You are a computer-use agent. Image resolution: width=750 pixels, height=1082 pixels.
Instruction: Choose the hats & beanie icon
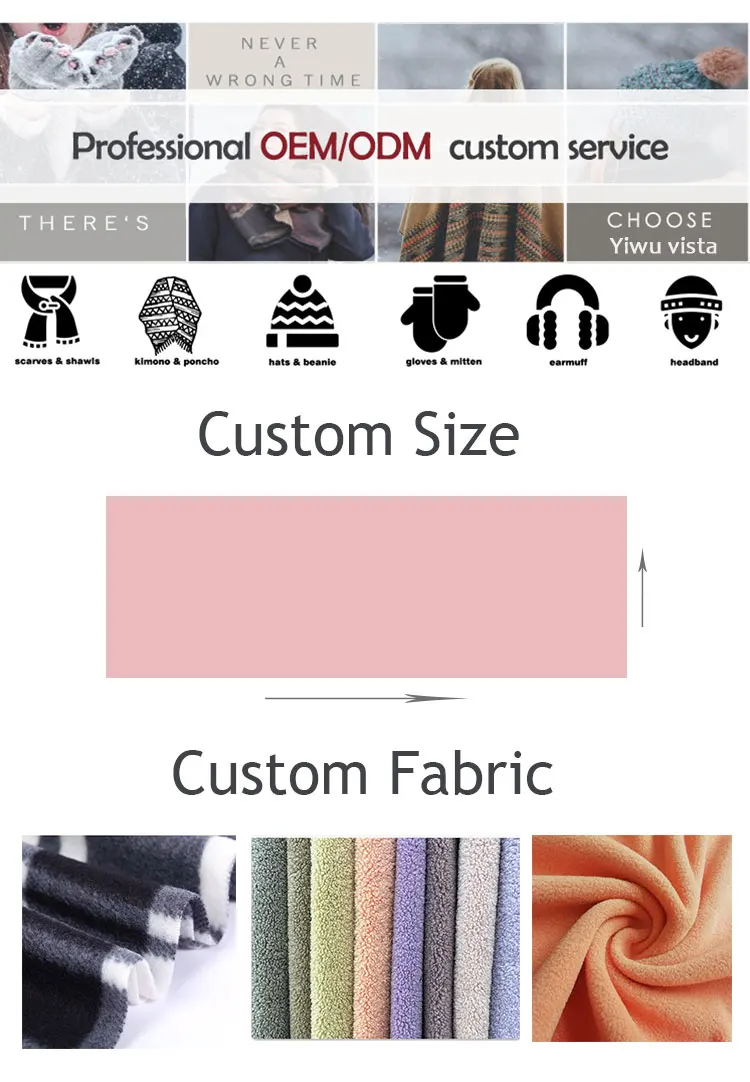302,311
